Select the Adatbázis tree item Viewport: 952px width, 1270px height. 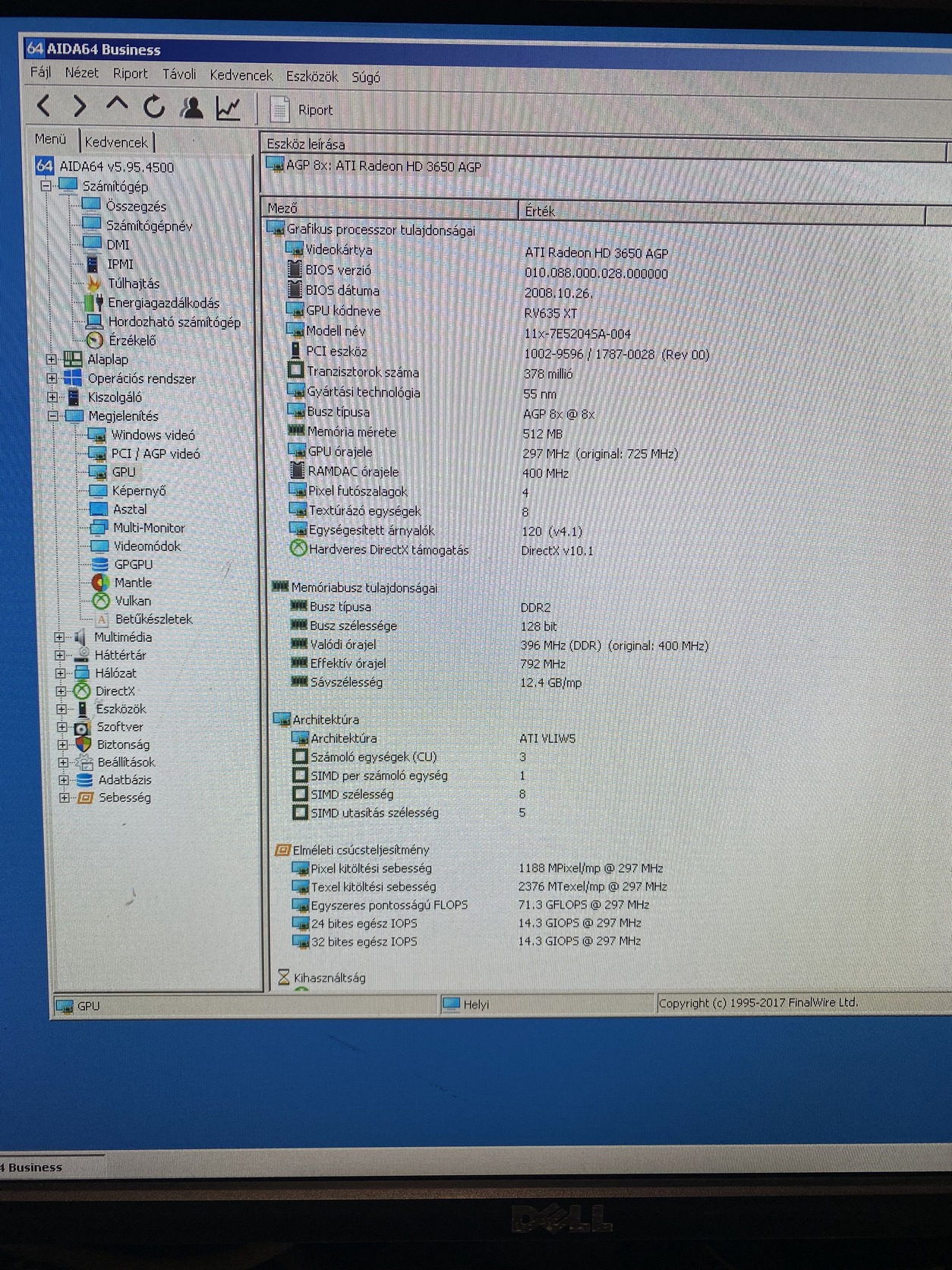pos(115,779)
